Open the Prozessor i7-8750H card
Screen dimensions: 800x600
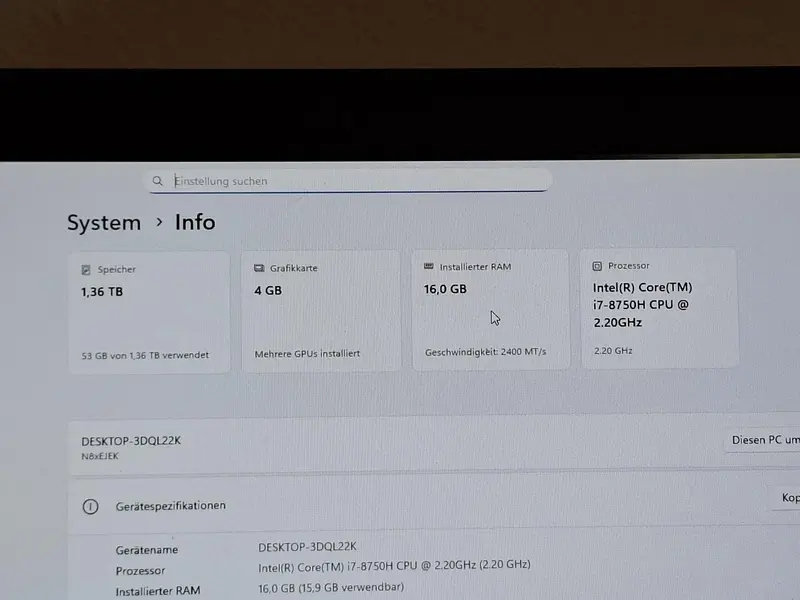[x=659, y=308]
